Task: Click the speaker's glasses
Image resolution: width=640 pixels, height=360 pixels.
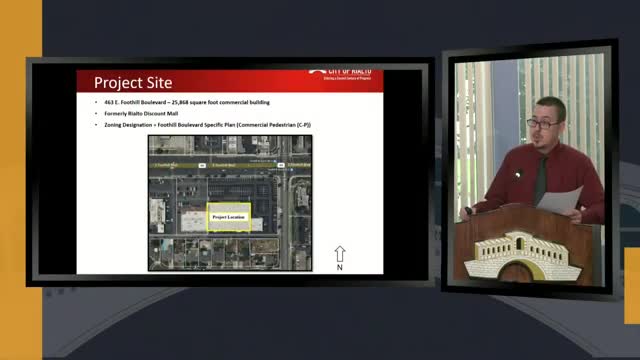Action: [543, 124]
